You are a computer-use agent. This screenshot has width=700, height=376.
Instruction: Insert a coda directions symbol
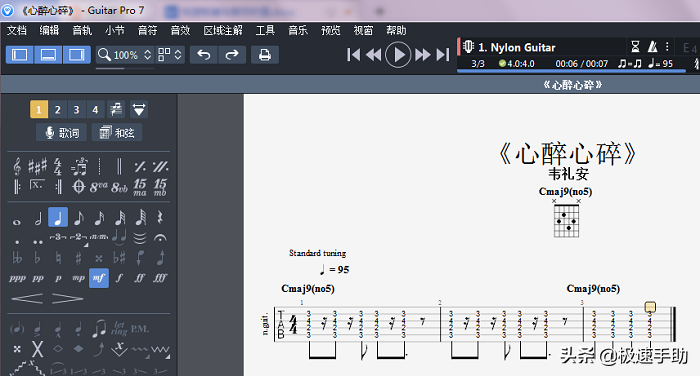79,187
